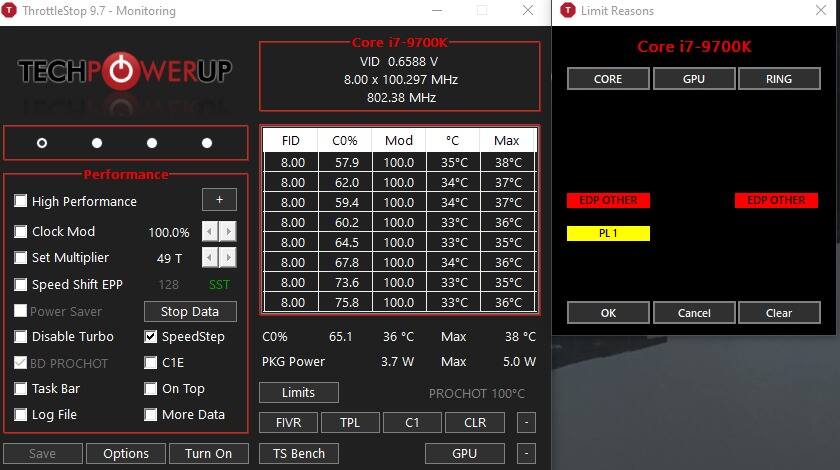
Task: Click the GPU button in the main window
Action: (x=464, y=453)
